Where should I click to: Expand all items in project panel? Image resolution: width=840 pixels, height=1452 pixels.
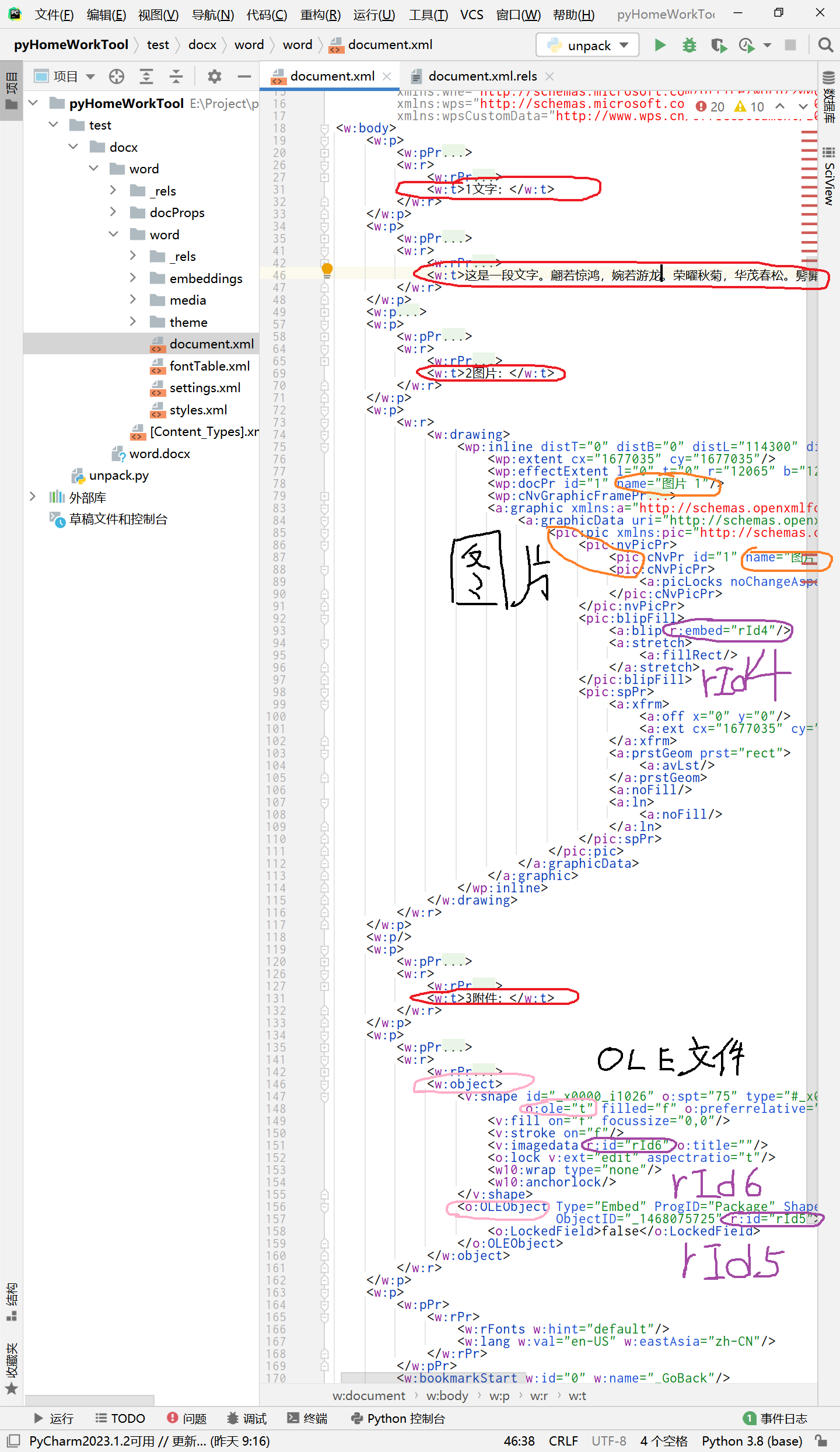[146, 76]
